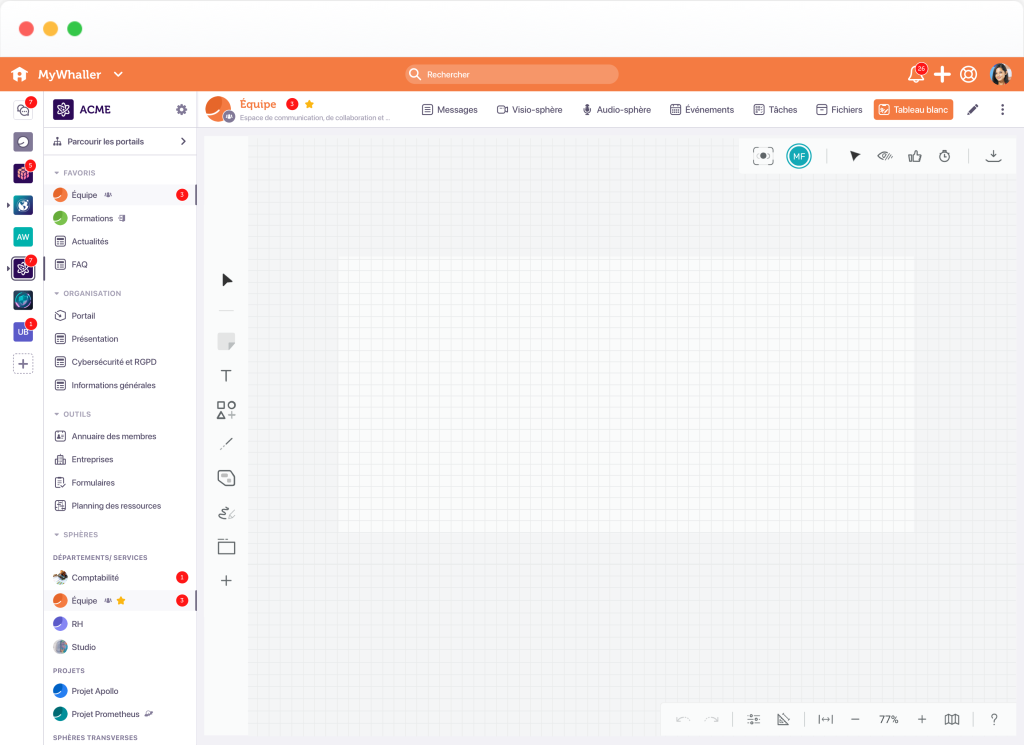1024x745 pixels.
Task: Download the whiteboard export
Action: point(993,156)
